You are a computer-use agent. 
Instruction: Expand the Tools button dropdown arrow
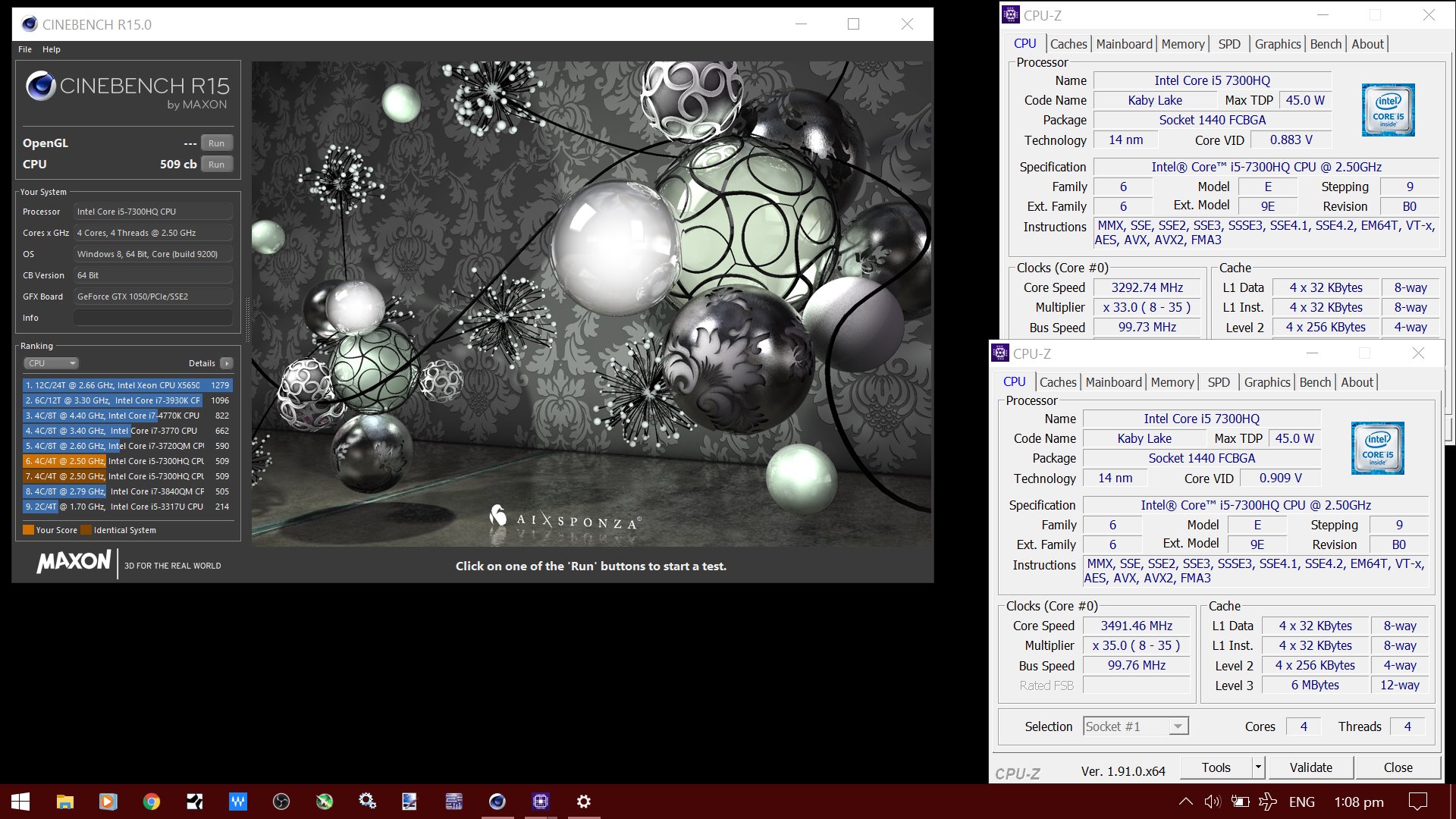(x=1258, y=767)
